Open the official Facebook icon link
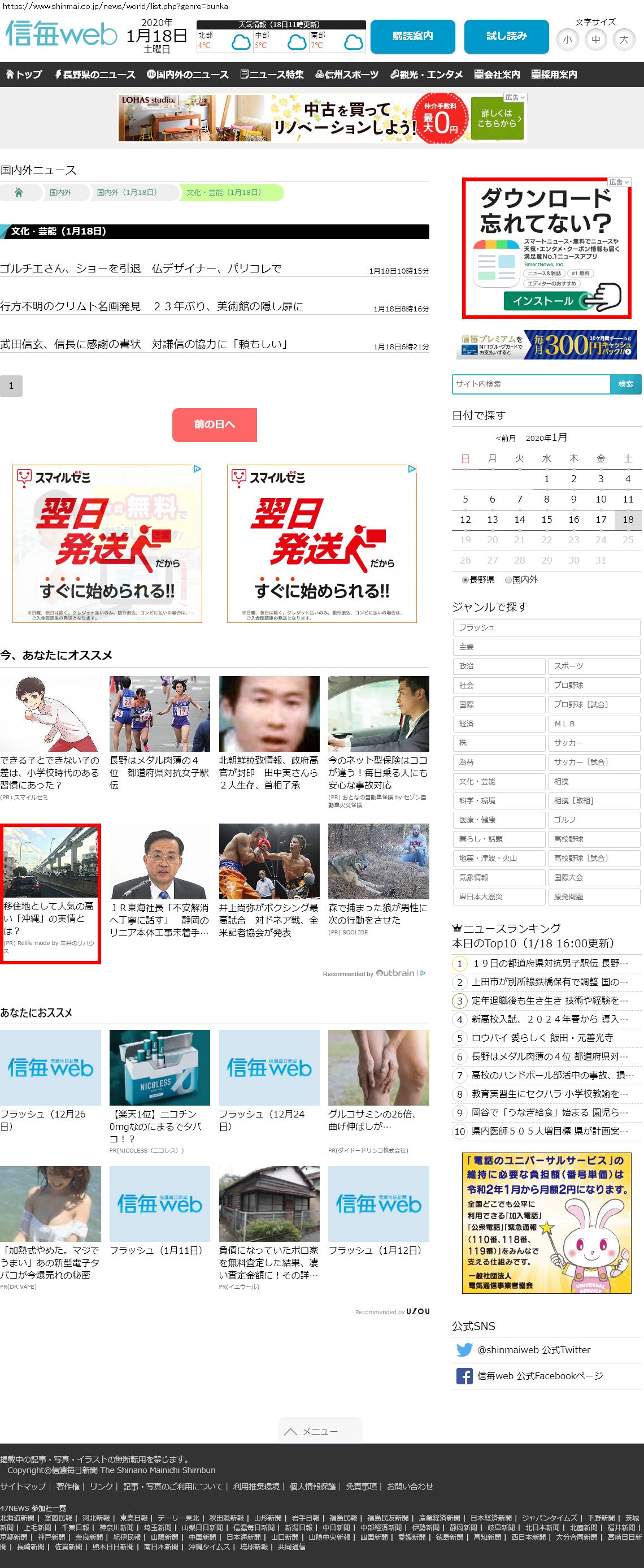 pos(464,1376)
